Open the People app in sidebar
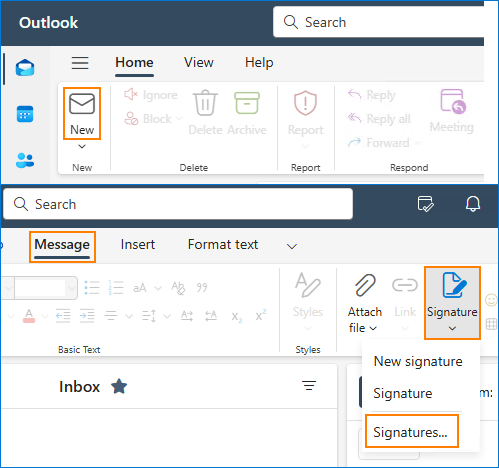This screenshot has height=468, width=499. (x=25, y=160)
